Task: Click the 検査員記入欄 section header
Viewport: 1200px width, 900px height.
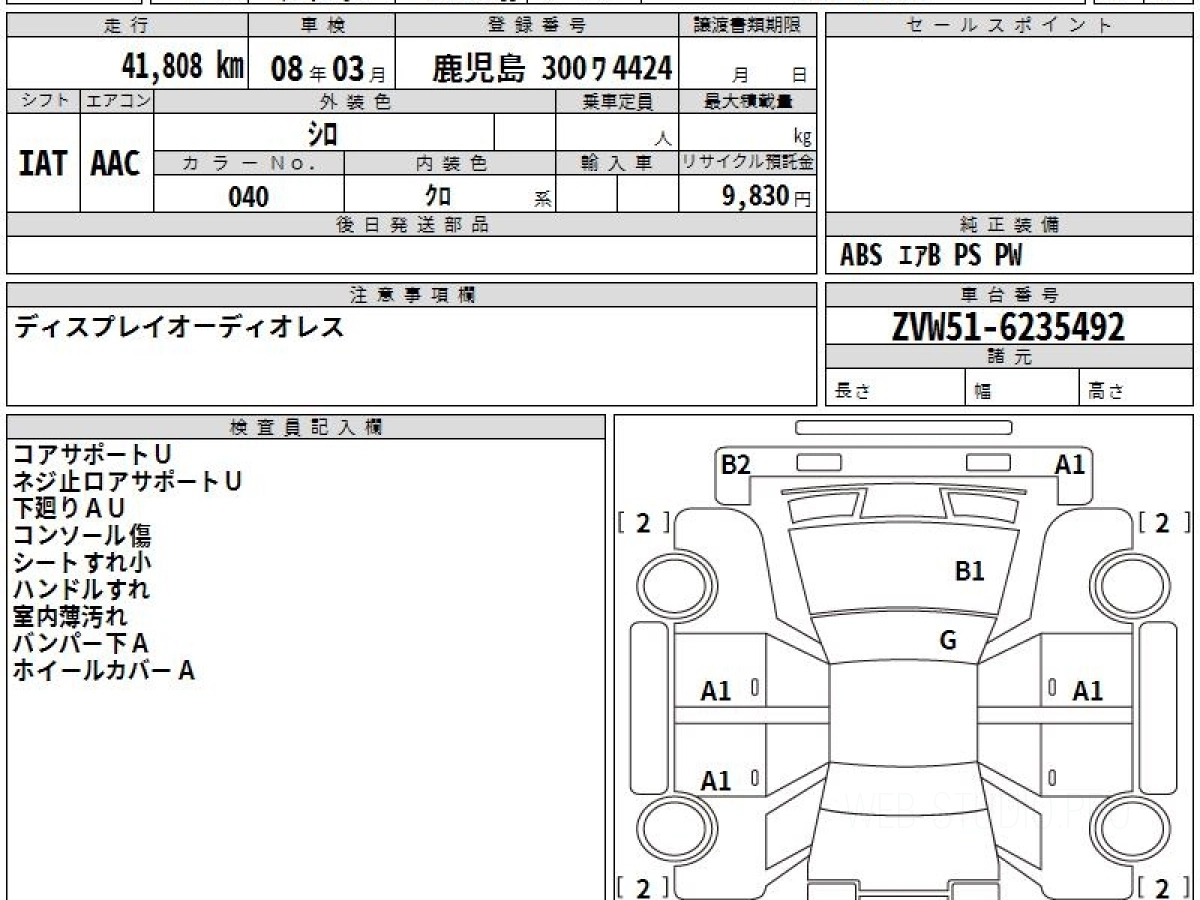Action: click(306, 427)
